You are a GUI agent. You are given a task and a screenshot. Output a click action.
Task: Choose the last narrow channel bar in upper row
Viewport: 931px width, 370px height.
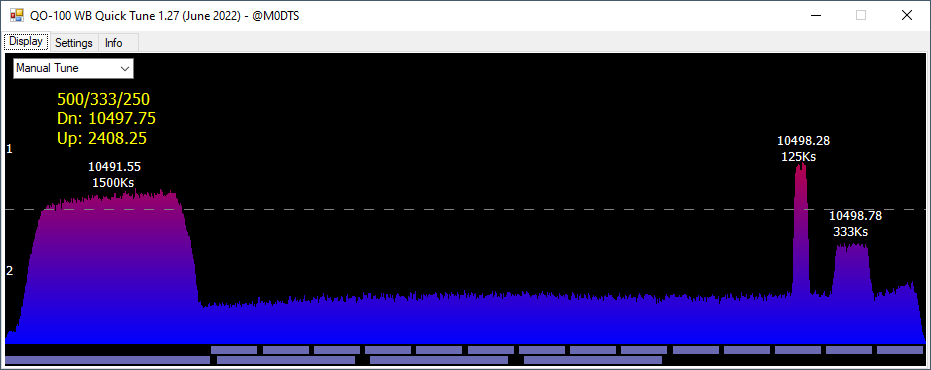(x=900, y=350)
